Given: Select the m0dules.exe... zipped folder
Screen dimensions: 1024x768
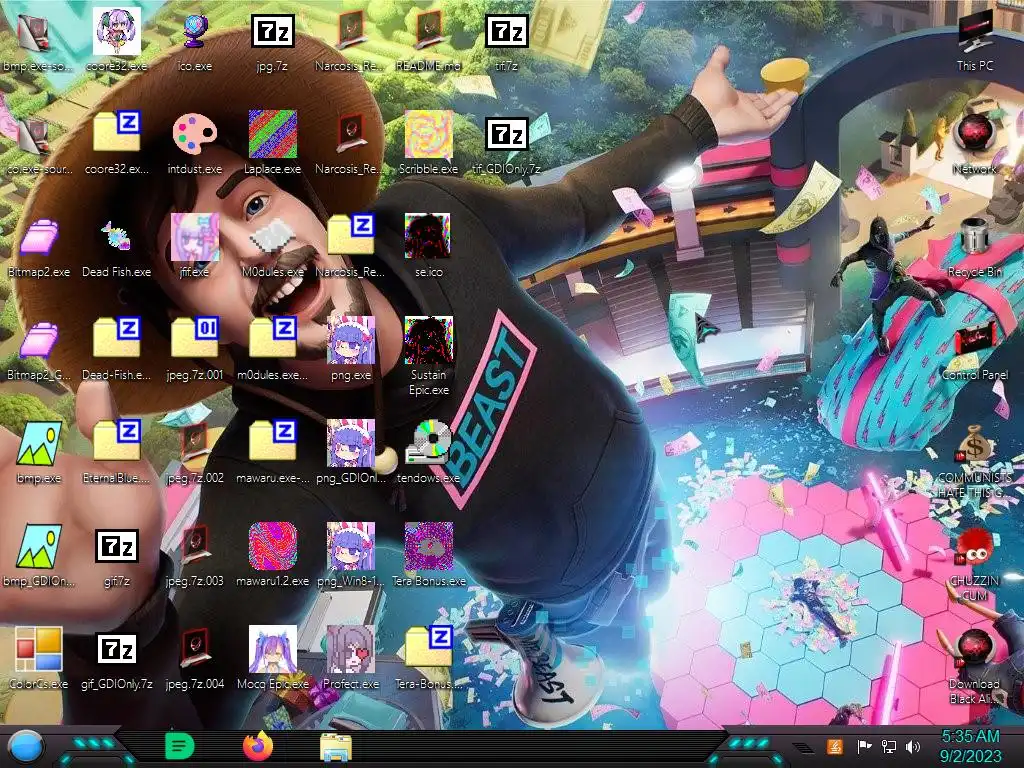Looking at the screenshot, I should tap(272, 338).
